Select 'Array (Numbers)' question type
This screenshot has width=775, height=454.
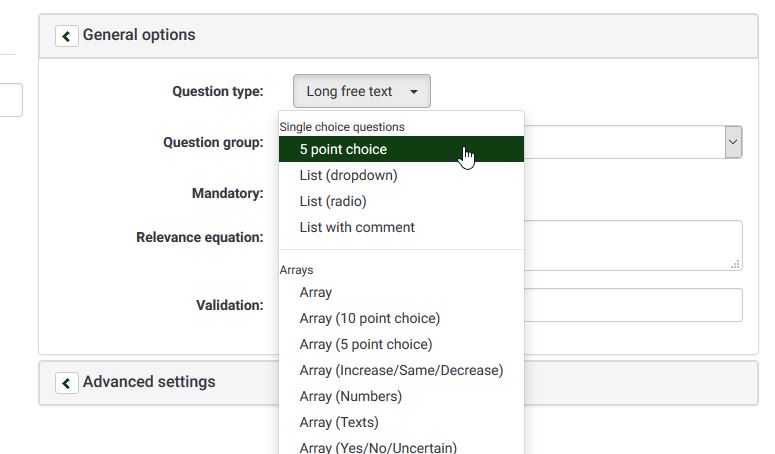350,396
